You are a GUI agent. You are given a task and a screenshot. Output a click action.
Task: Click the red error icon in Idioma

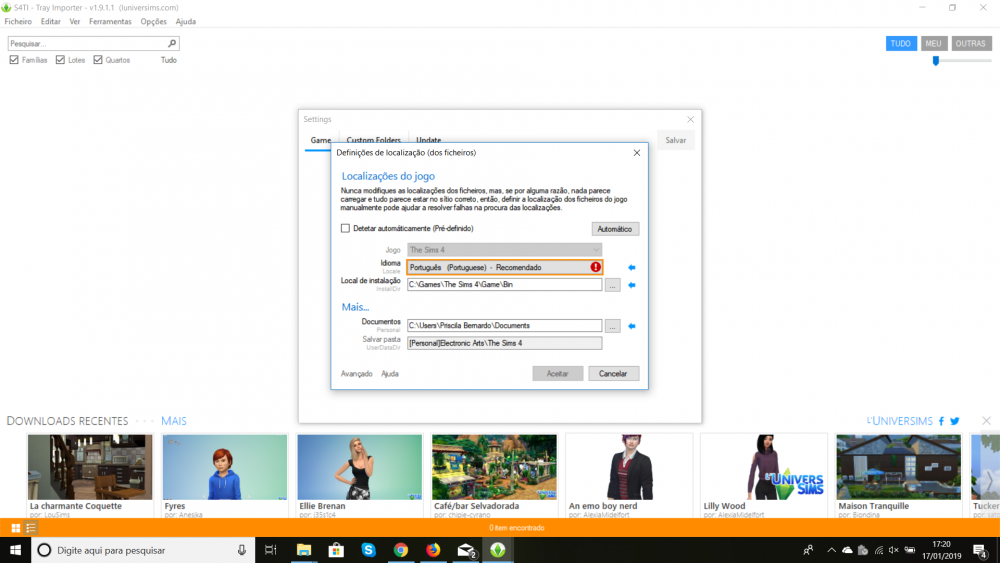pyautogui.click(x=595, y=267)
